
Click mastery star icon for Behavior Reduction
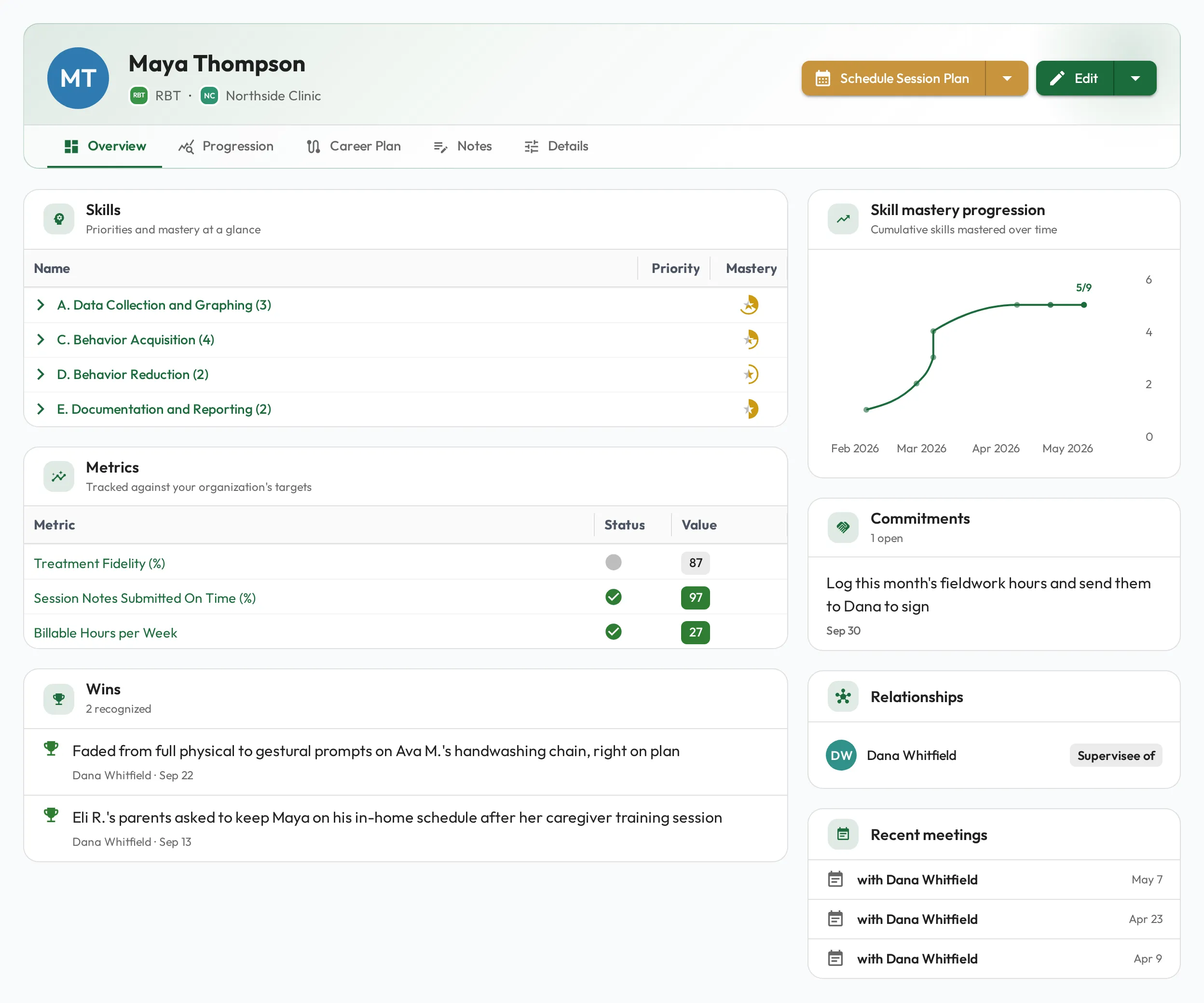[749, 374]
